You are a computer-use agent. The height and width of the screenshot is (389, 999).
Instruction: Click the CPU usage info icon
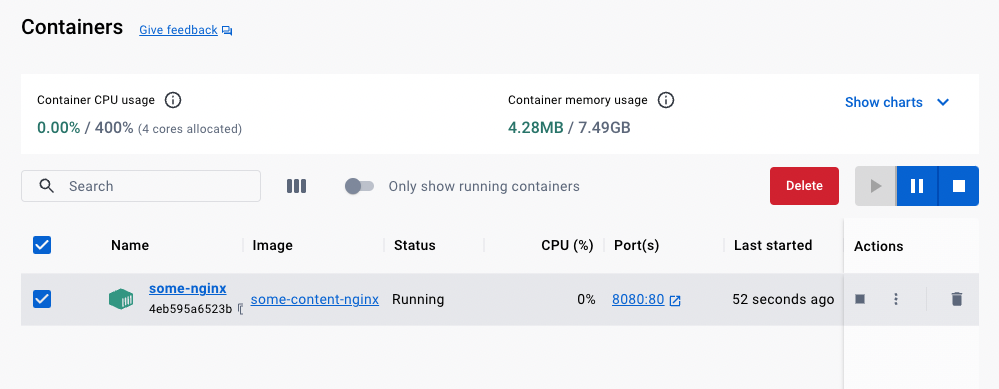pyautogui.click(x=173, y=100)
